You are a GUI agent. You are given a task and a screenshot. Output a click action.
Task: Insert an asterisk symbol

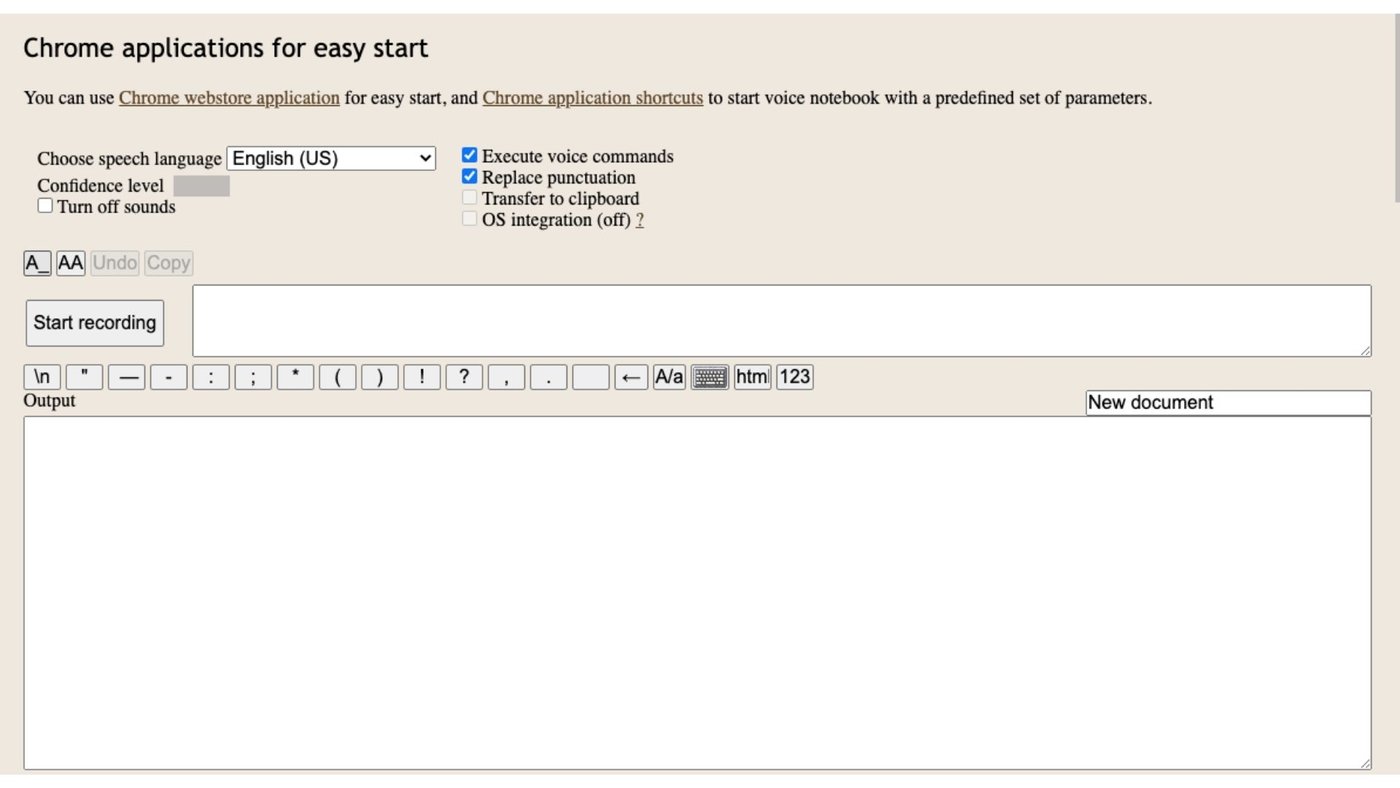[293, 376]
